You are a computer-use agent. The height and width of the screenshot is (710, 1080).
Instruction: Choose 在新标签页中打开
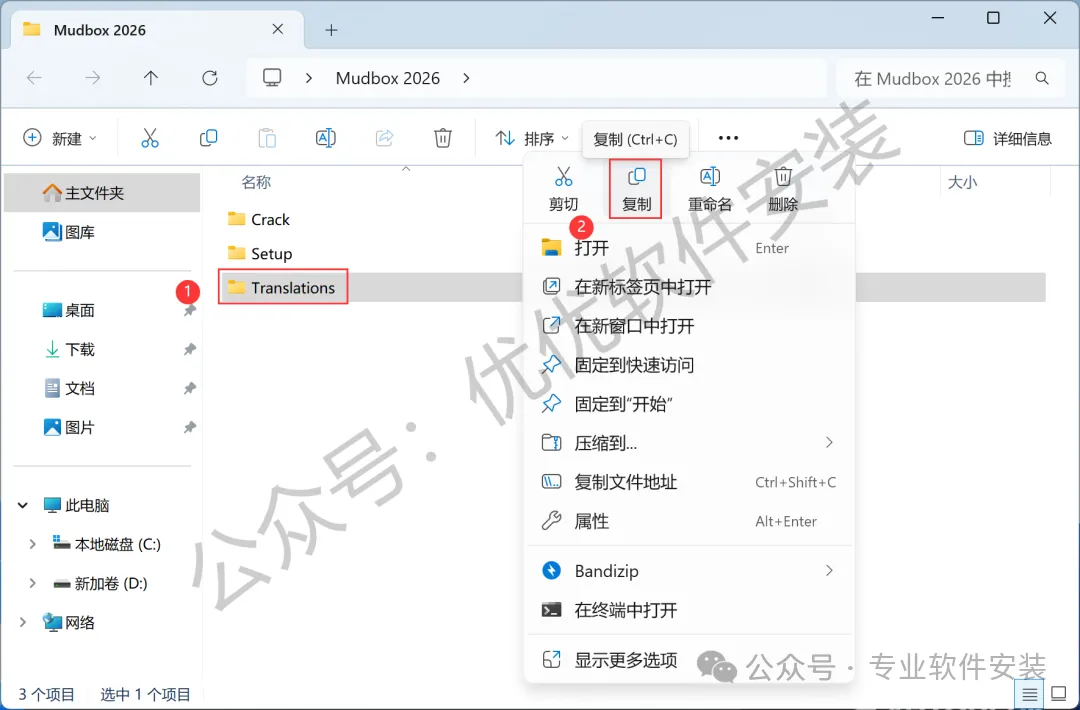tap(689, 286)
